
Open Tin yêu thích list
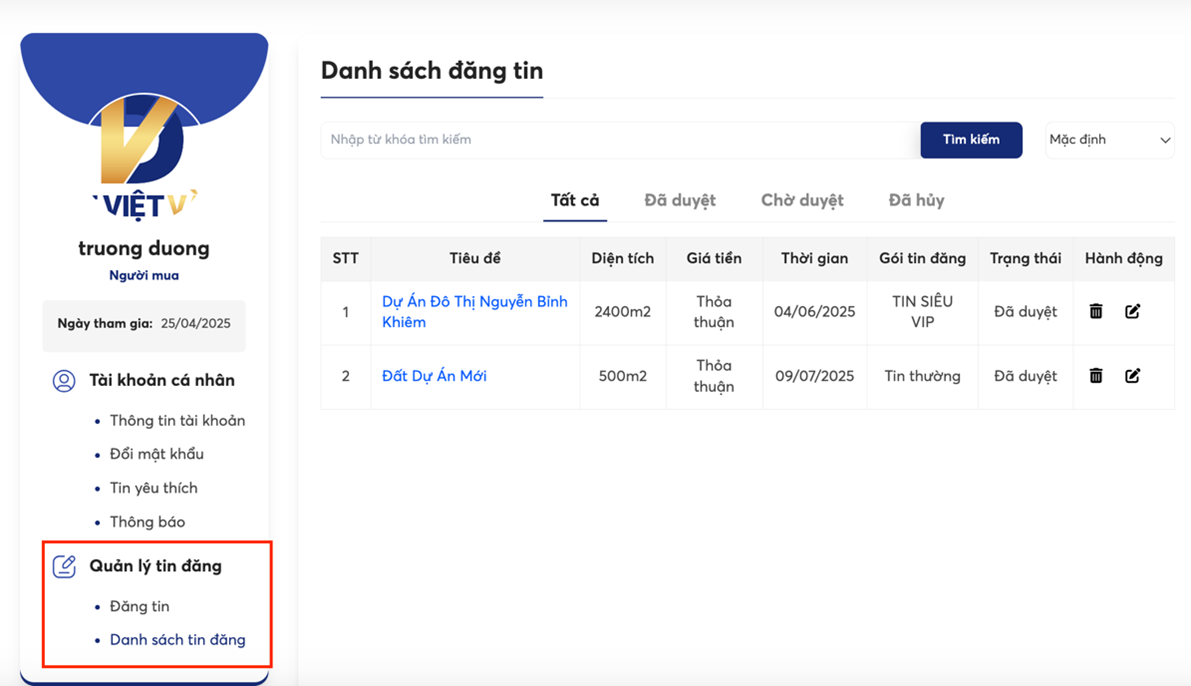tap(153, 488)
